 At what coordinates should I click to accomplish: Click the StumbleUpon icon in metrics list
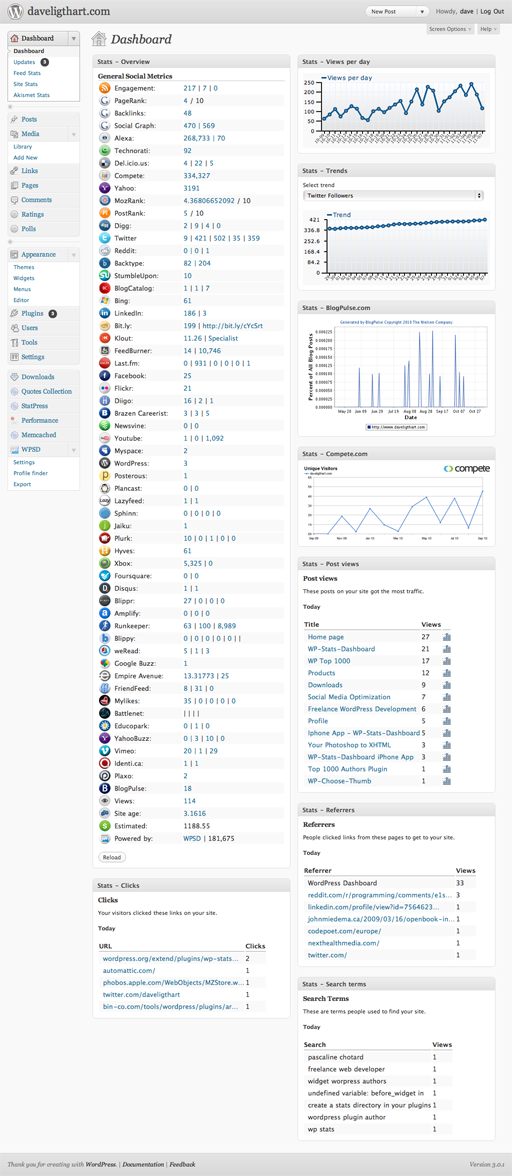click(105, 275)
